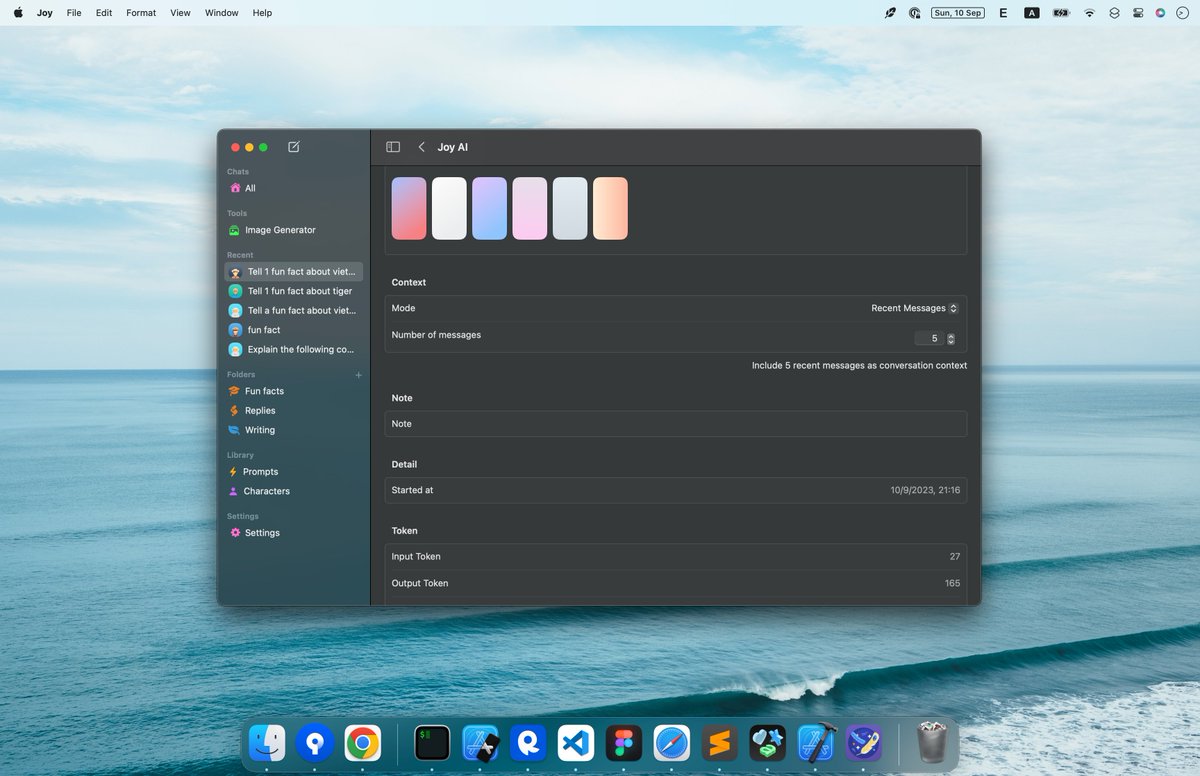Open Safari from the dock
The width and height of the screenshot is (1200, 776).
click(x=672, y=743)
